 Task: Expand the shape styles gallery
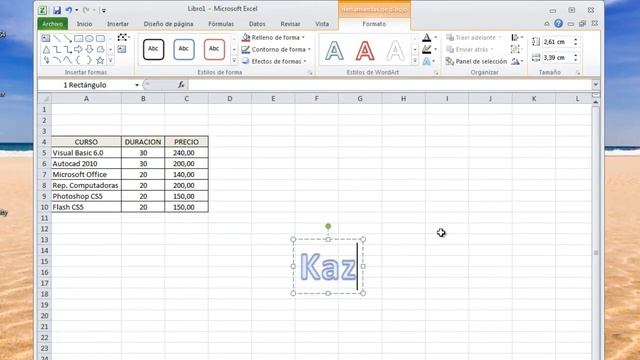point(234,61)
